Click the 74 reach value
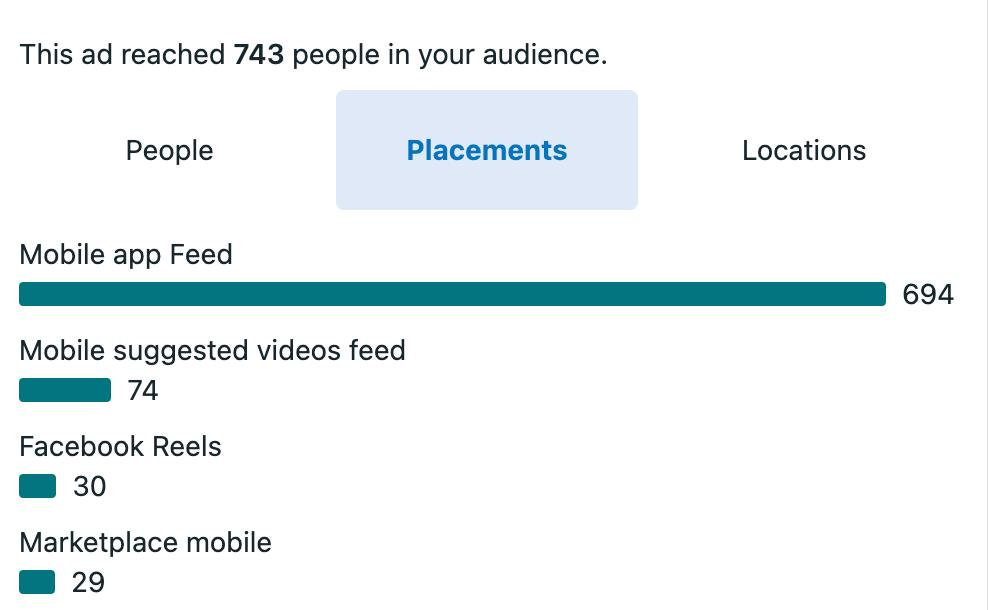 (142, 390)
